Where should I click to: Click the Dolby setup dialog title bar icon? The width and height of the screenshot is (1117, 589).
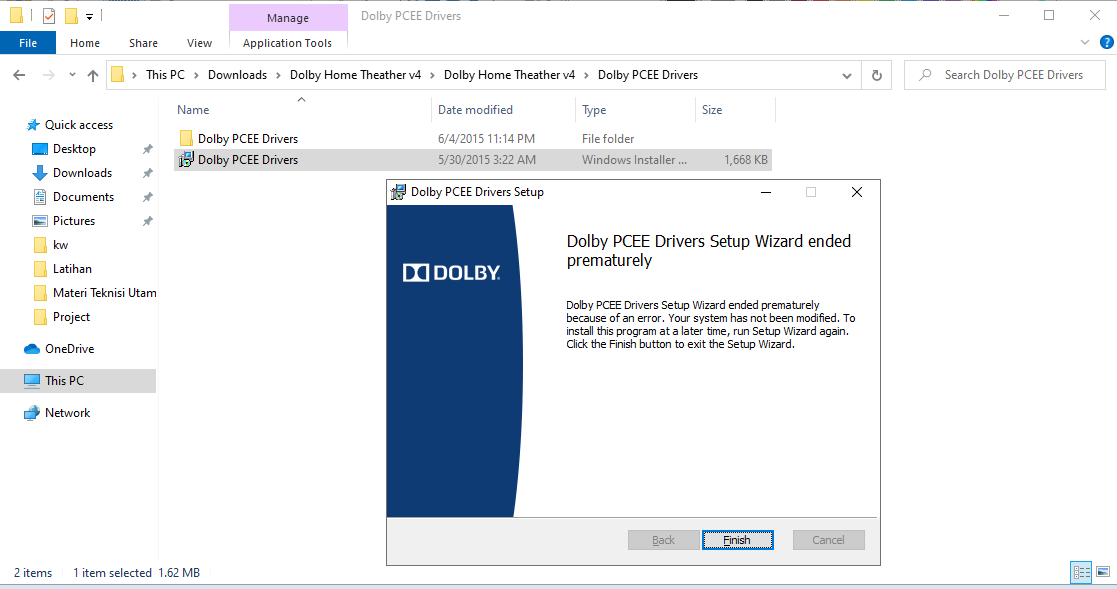398,192
